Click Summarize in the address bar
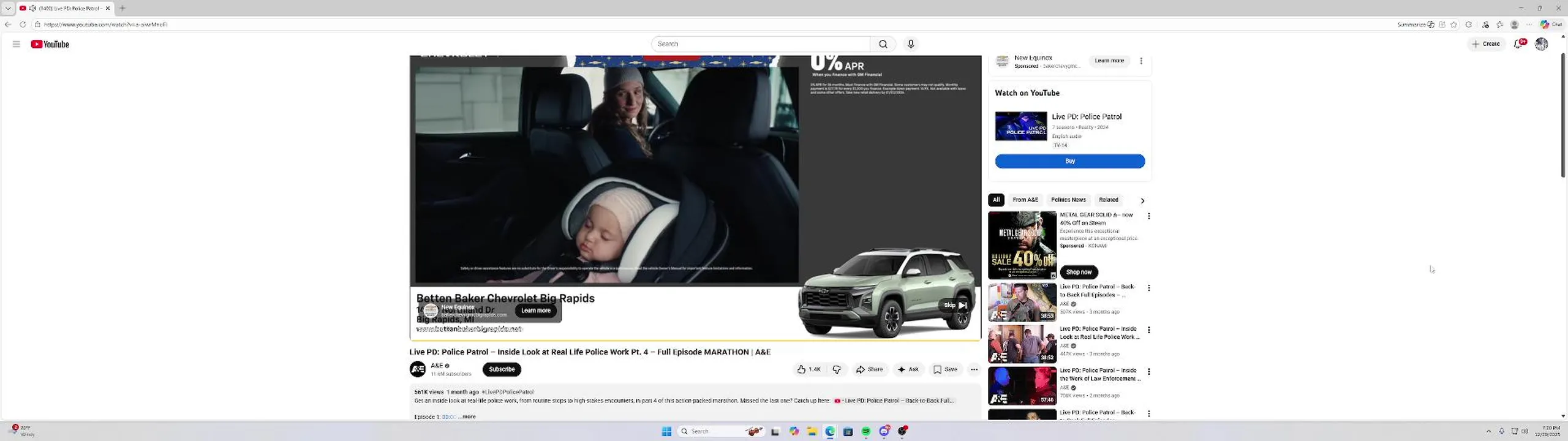 click(1415, 24)
